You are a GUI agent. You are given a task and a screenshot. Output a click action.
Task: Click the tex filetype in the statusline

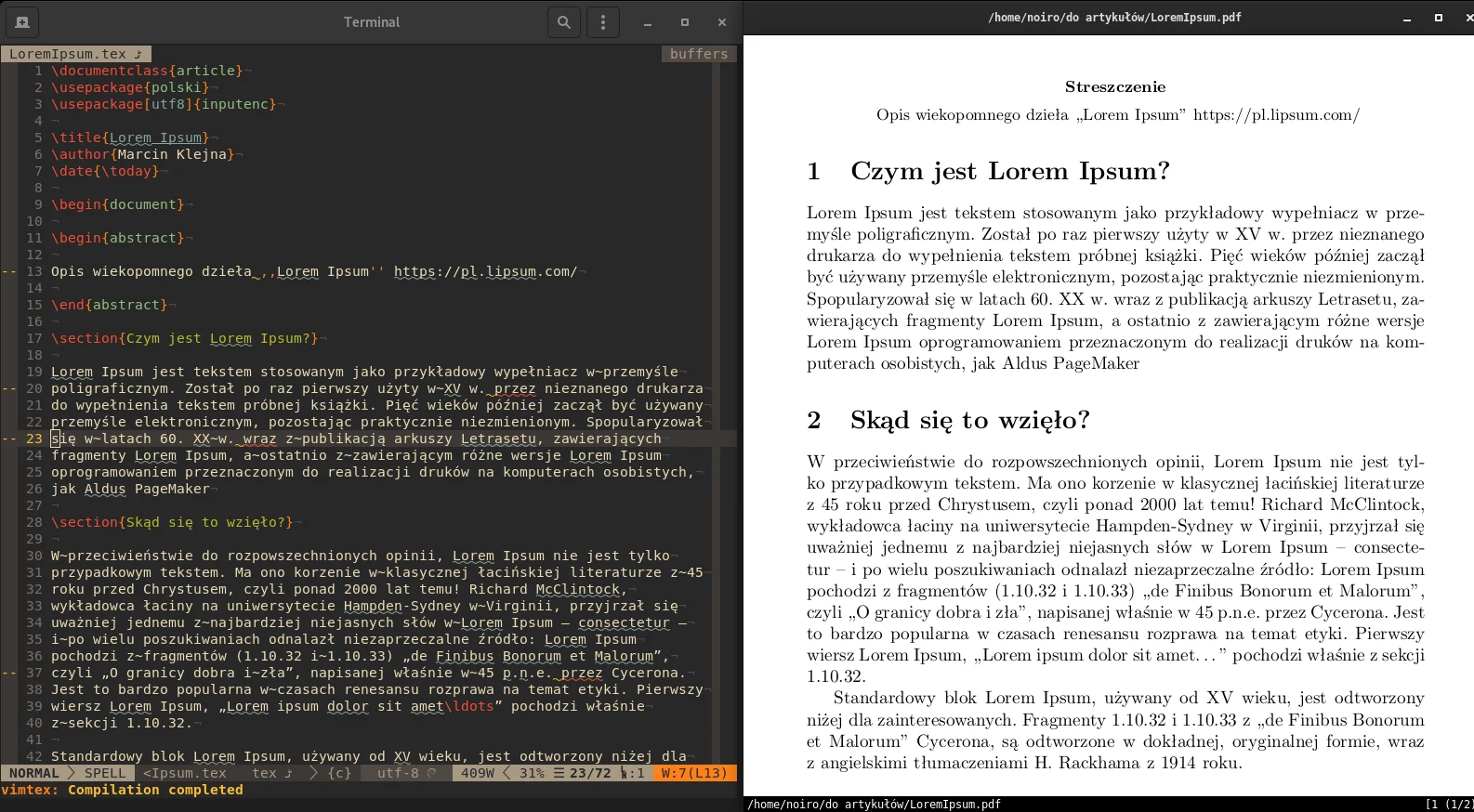(265, 773)
